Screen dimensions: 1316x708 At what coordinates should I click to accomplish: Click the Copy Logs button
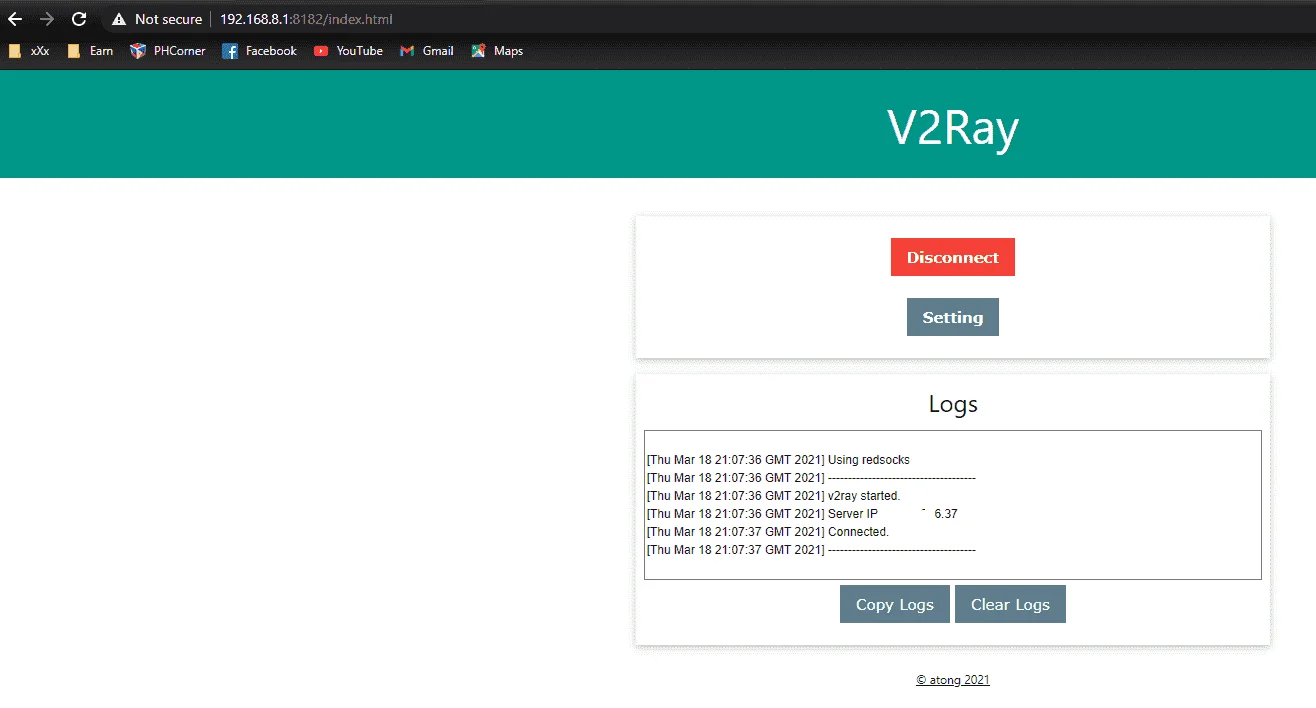coord(895,604)
